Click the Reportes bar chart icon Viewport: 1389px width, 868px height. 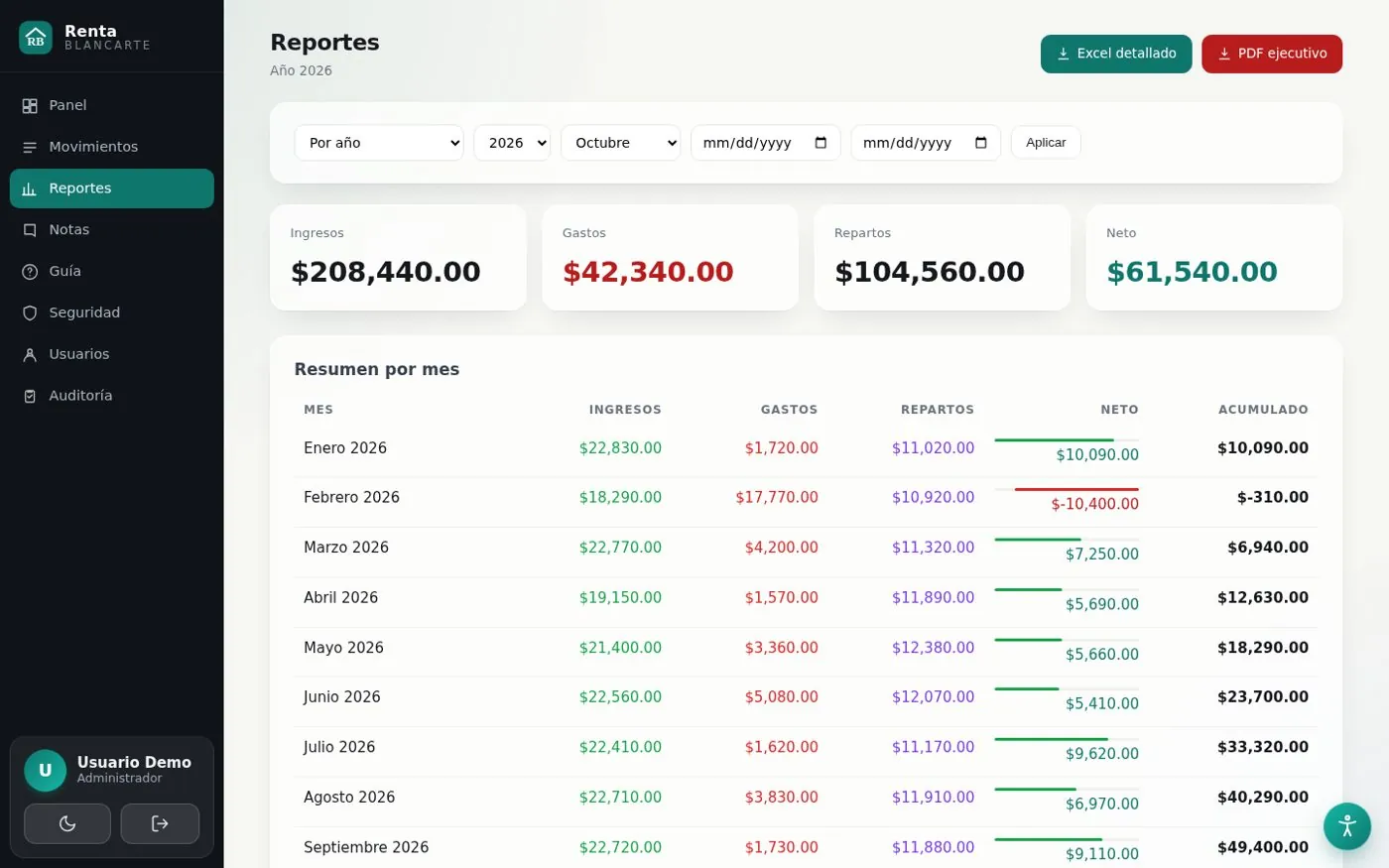pyautogui.click(x=30, y=188)
